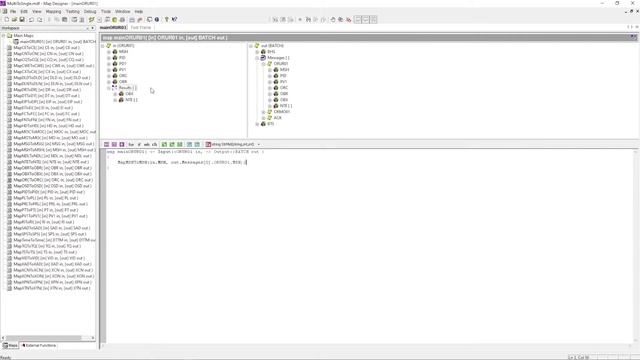
Task: Select the ORUR01 node under Messages in output
Action: click(281, 64)
